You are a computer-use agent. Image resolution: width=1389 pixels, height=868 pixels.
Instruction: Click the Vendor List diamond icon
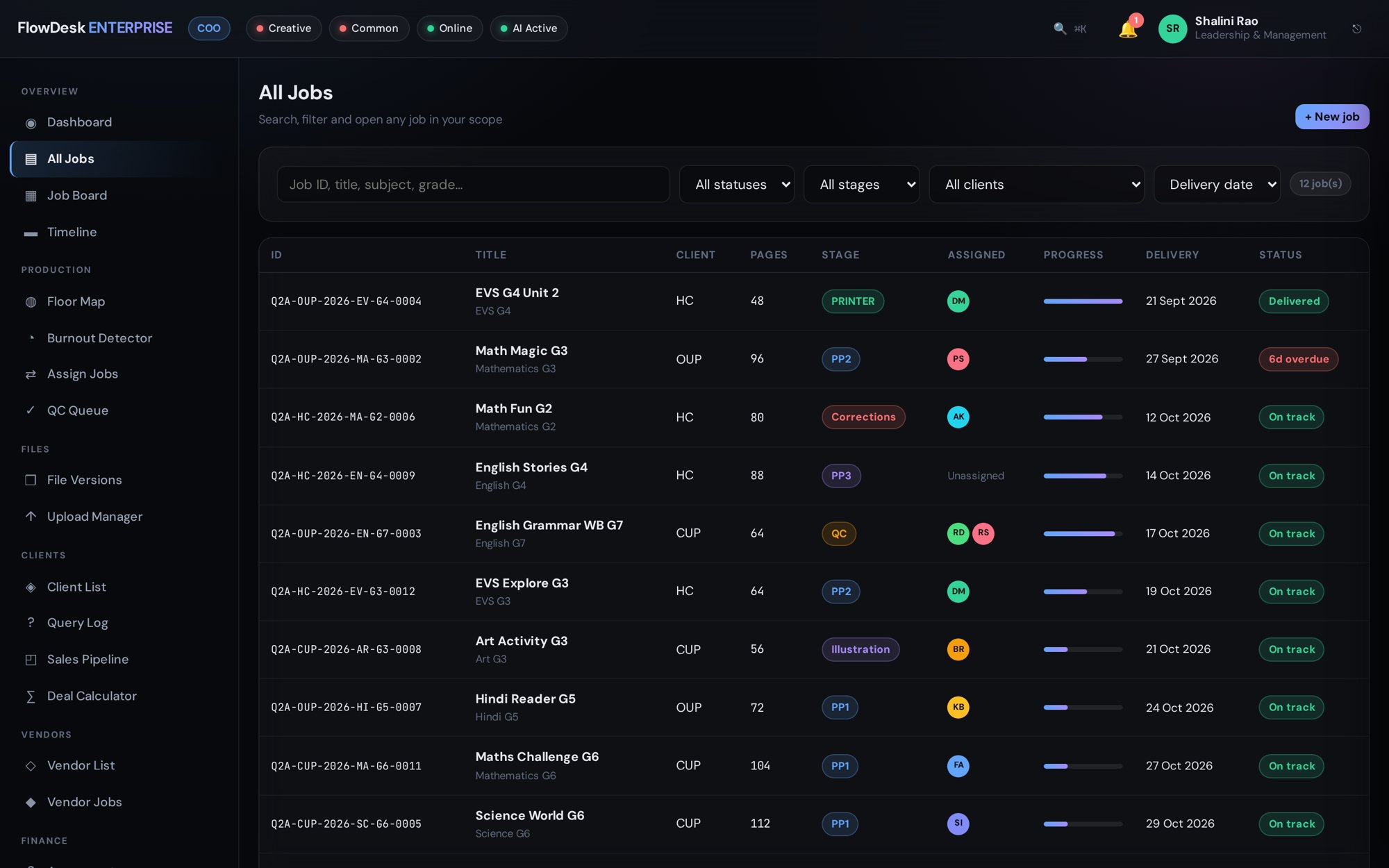click(31, 766)
